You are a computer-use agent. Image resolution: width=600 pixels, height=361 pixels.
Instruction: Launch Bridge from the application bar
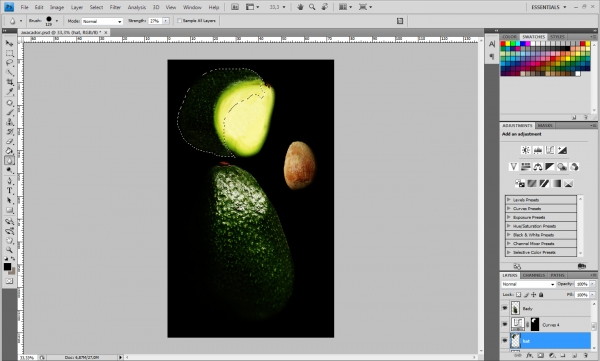click(235, 7)
